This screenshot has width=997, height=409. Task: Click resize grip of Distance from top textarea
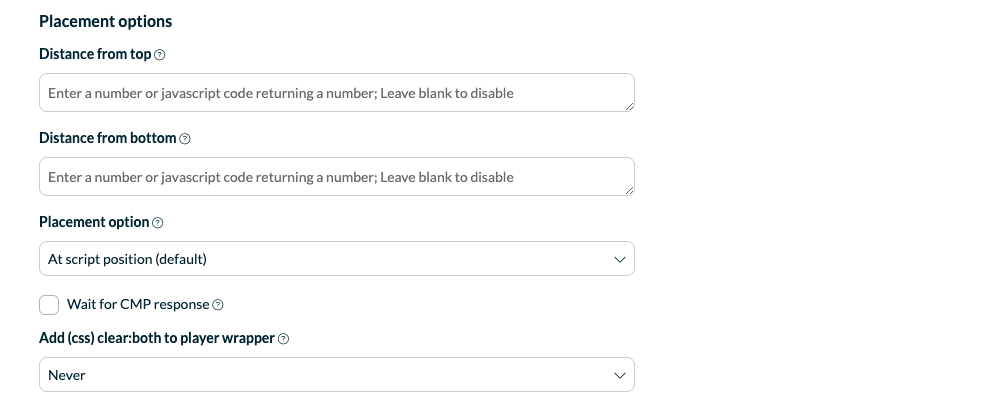(x=629, y=106)
